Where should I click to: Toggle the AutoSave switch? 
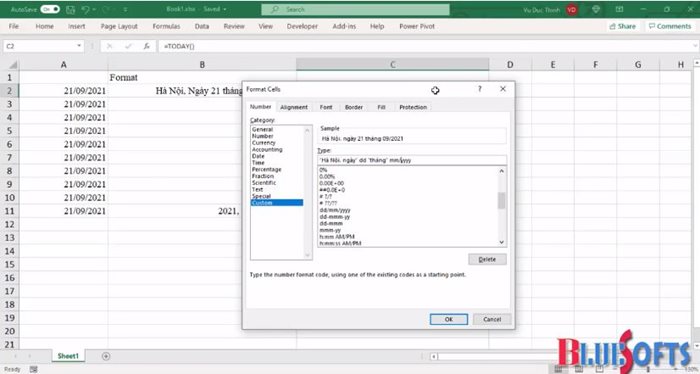[50, 9]
